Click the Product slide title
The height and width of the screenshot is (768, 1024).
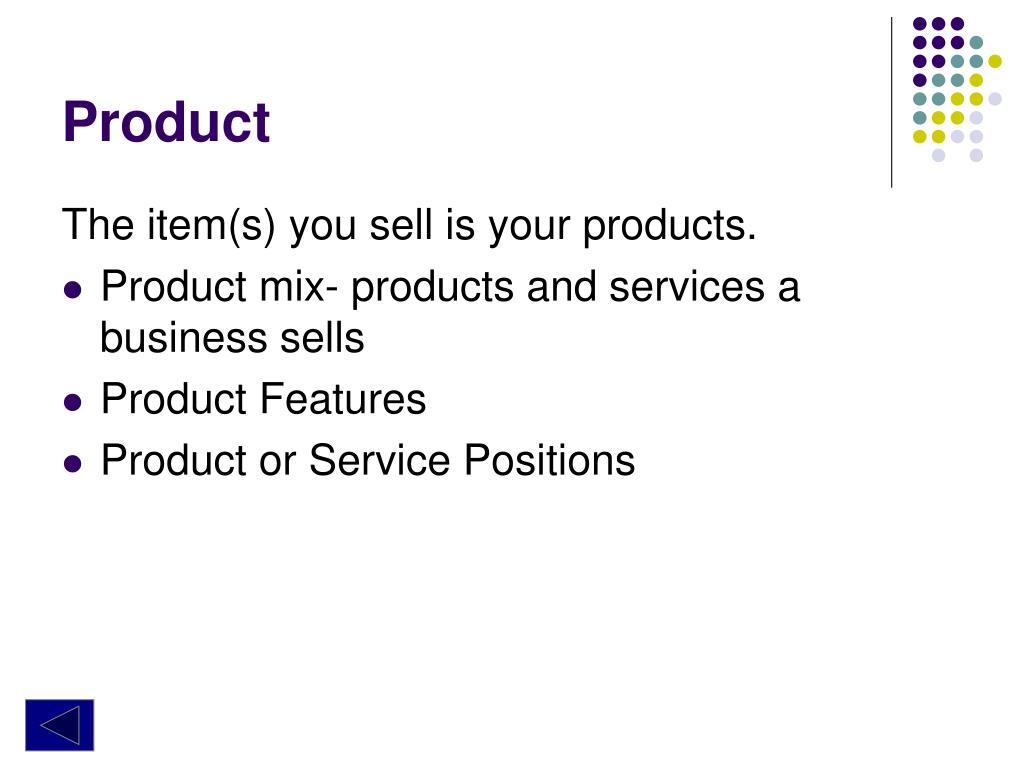point(166,122)
